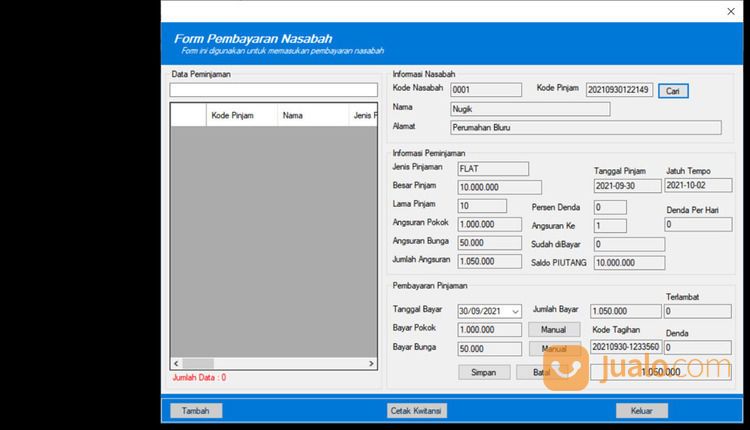Exit the form with Keluar
Viewport: 750px width, 430px height.
641,410
